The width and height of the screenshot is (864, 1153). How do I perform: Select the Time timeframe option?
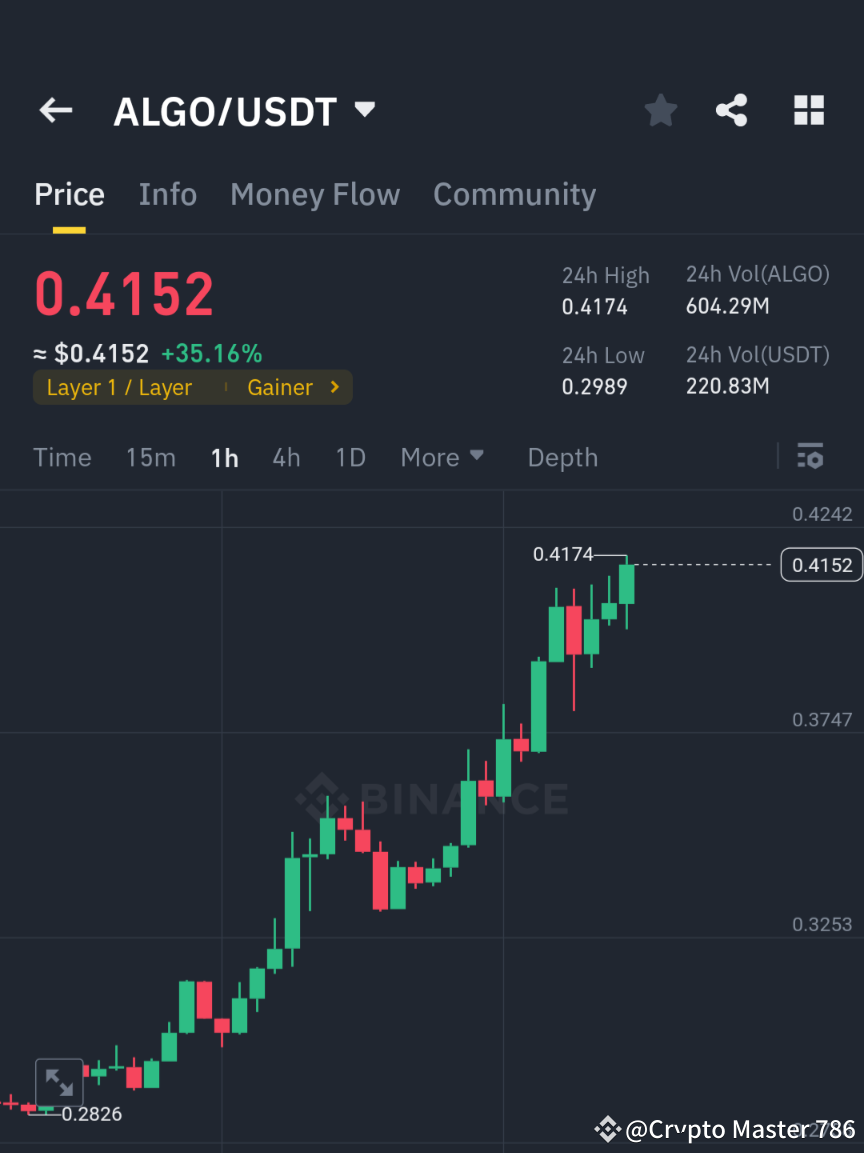[x=62, y=457]
